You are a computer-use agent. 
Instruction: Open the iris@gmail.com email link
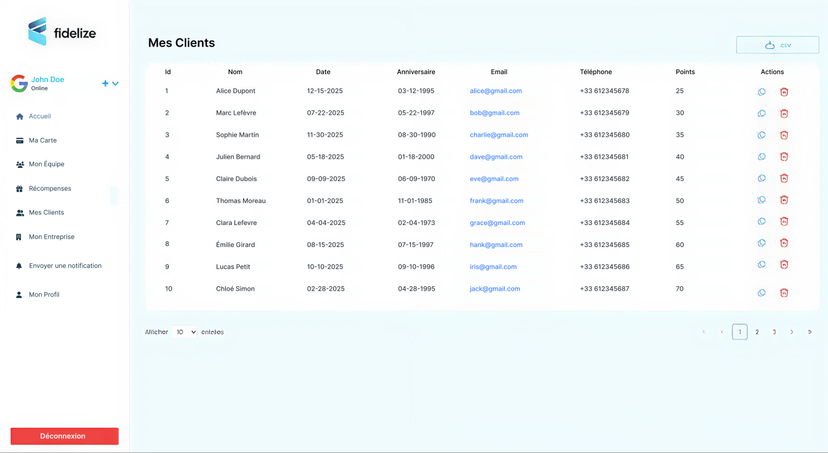493,267
